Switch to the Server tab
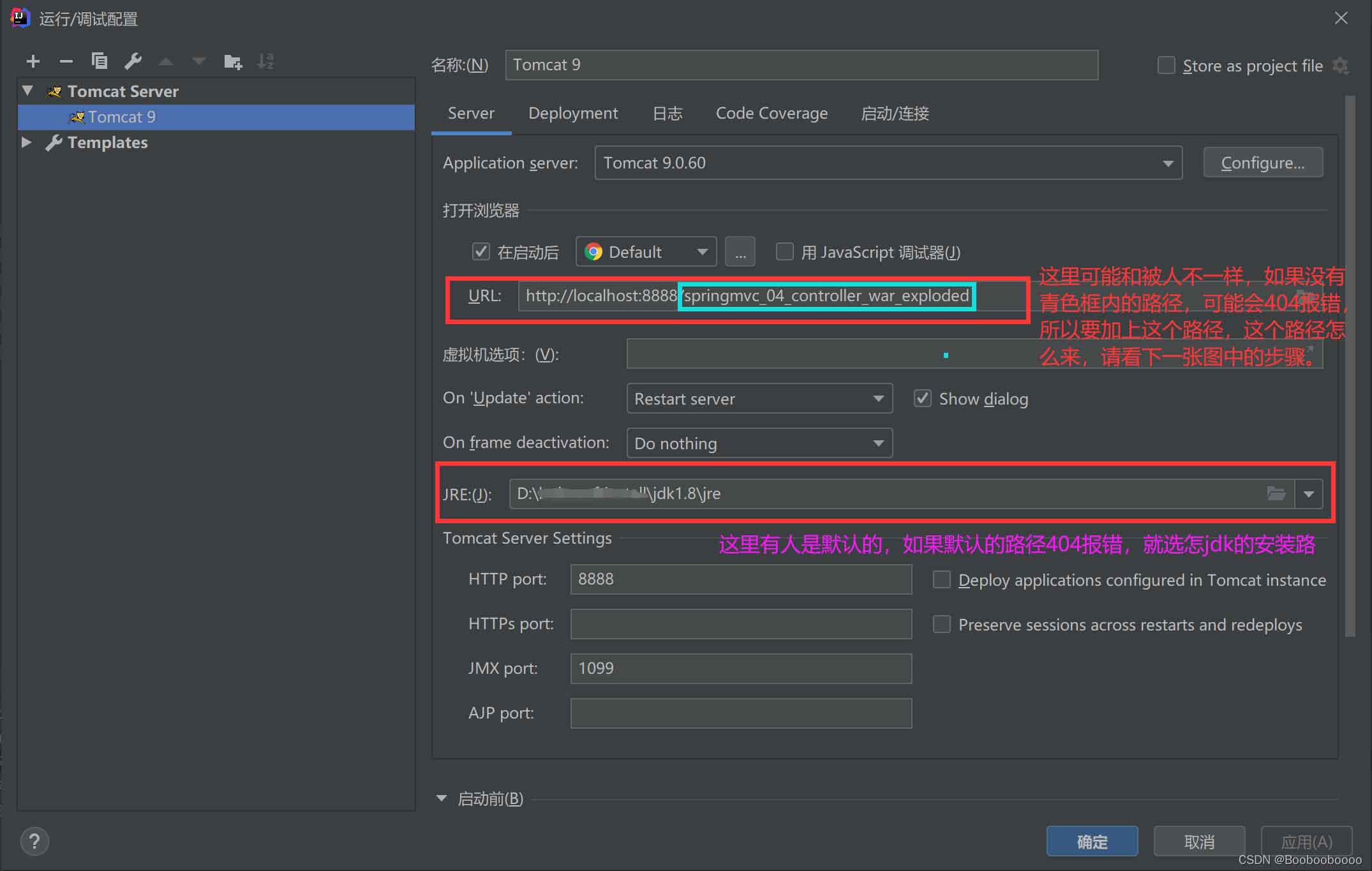The height and width of the screenshot is (871, 1372). pyautogui.click(x=471, y=114)
